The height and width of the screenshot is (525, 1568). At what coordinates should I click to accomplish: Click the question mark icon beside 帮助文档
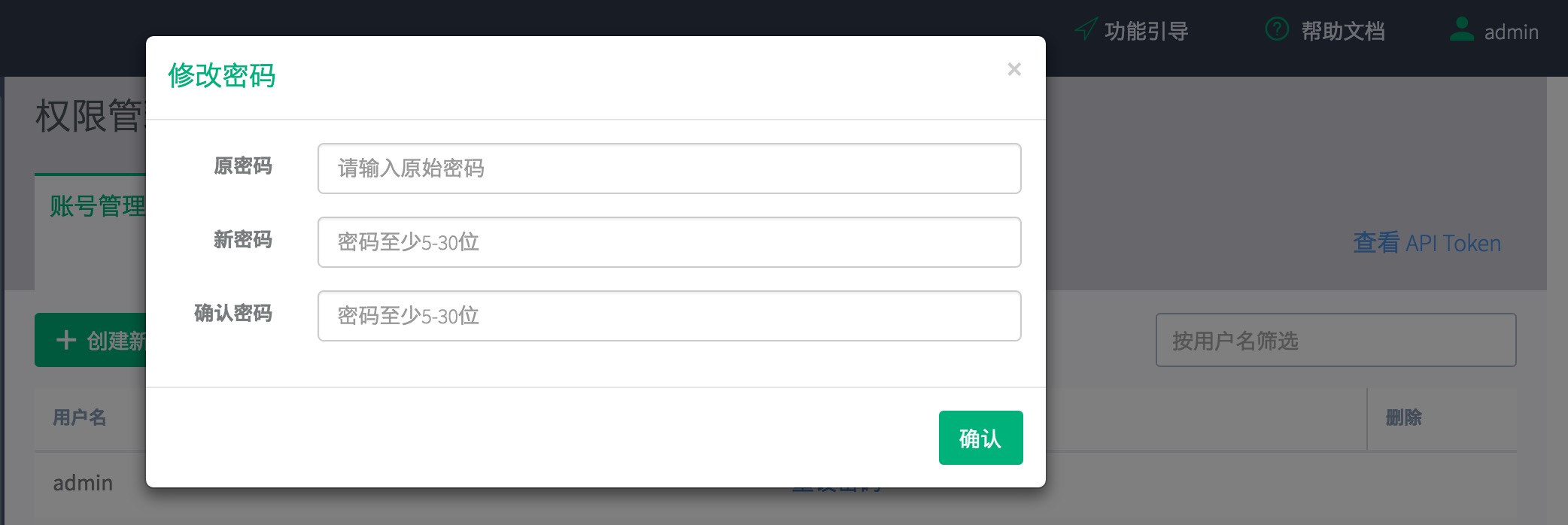(1277, 29)
